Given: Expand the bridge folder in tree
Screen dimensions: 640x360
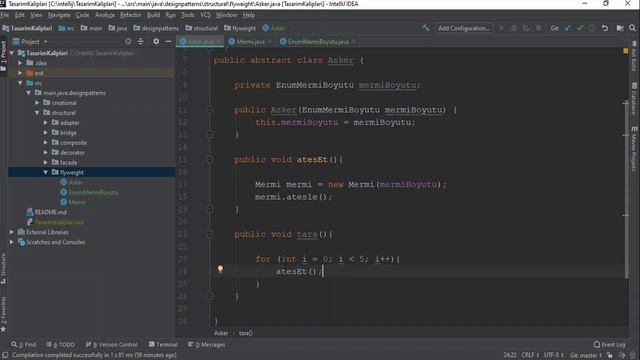Looking at the screenshot, I should coord(46,132).
